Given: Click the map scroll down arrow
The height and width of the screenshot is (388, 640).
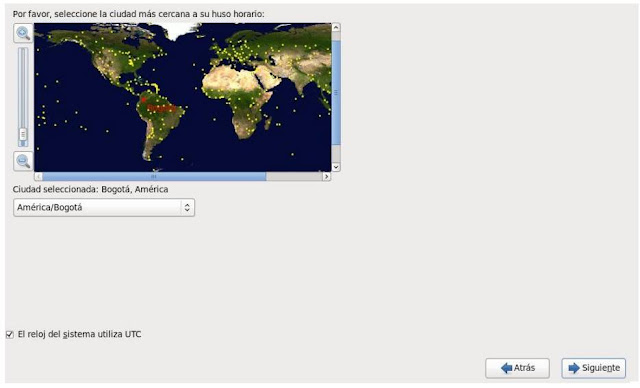Looking at the screenshot, I should [336, 167].
